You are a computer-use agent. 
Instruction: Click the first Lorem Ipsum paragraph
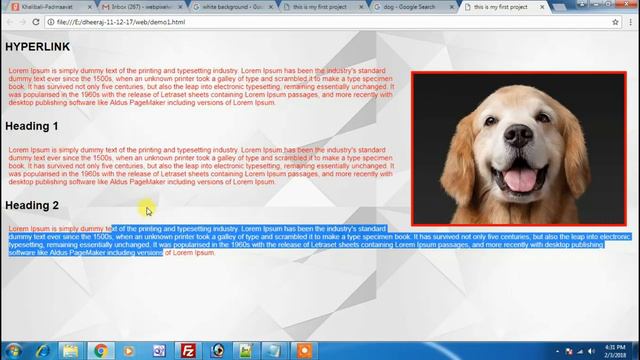click(x=201, y=87)
